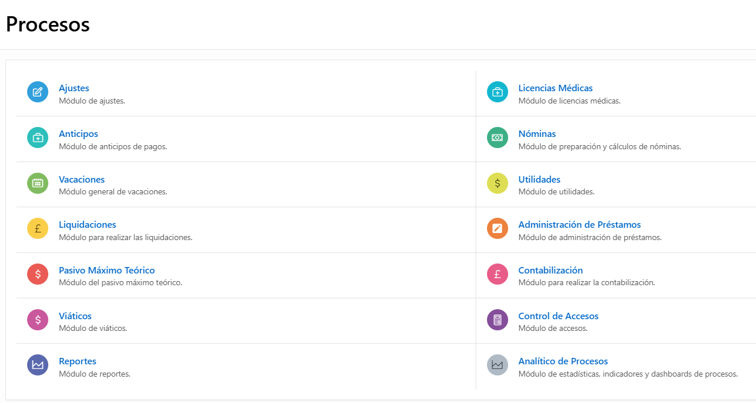This screenshot has height=403, width=756.
Task: Click the pink Contabilización icon
Action: click(497, 274)
